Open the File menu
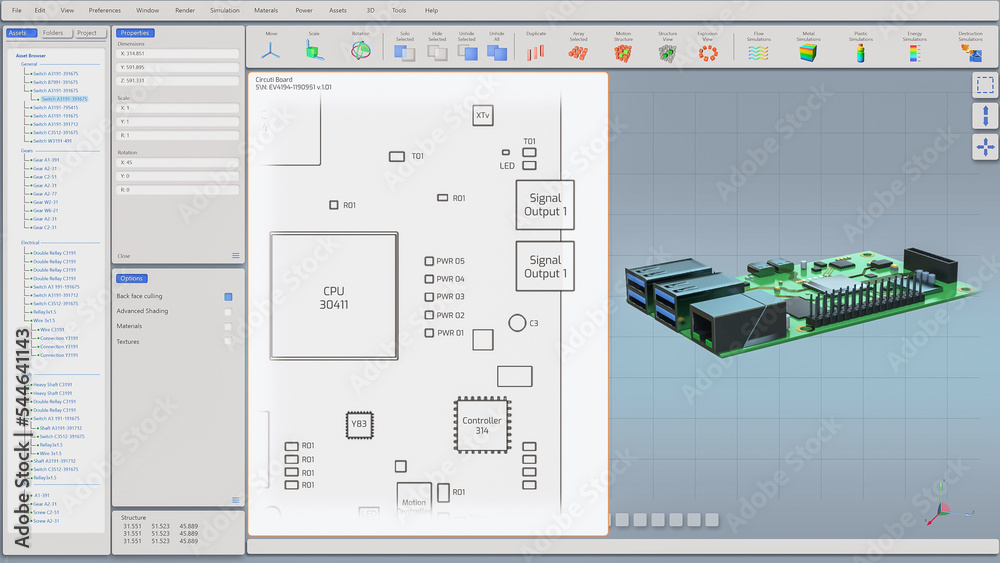 pyautogui.click(x=17, y=10)
